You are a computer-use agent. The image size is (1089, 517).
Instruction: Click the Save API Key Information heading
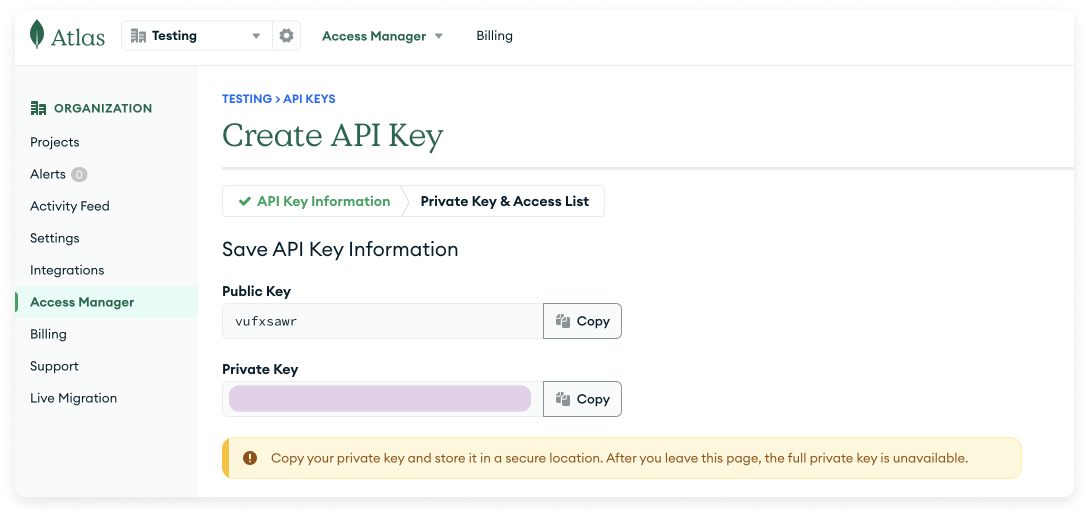point(340,249)
